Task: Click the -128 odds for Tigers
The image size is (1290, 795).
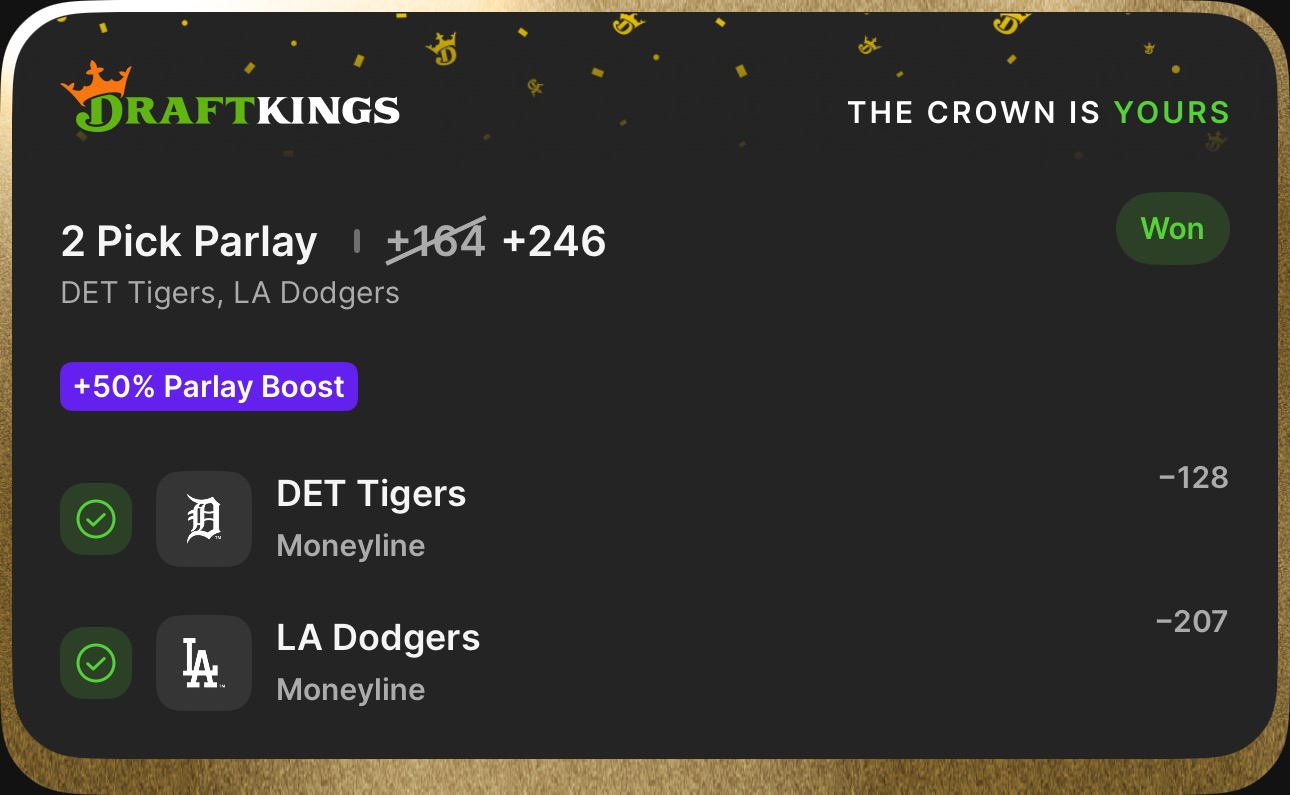Action: pos(1193,478)
